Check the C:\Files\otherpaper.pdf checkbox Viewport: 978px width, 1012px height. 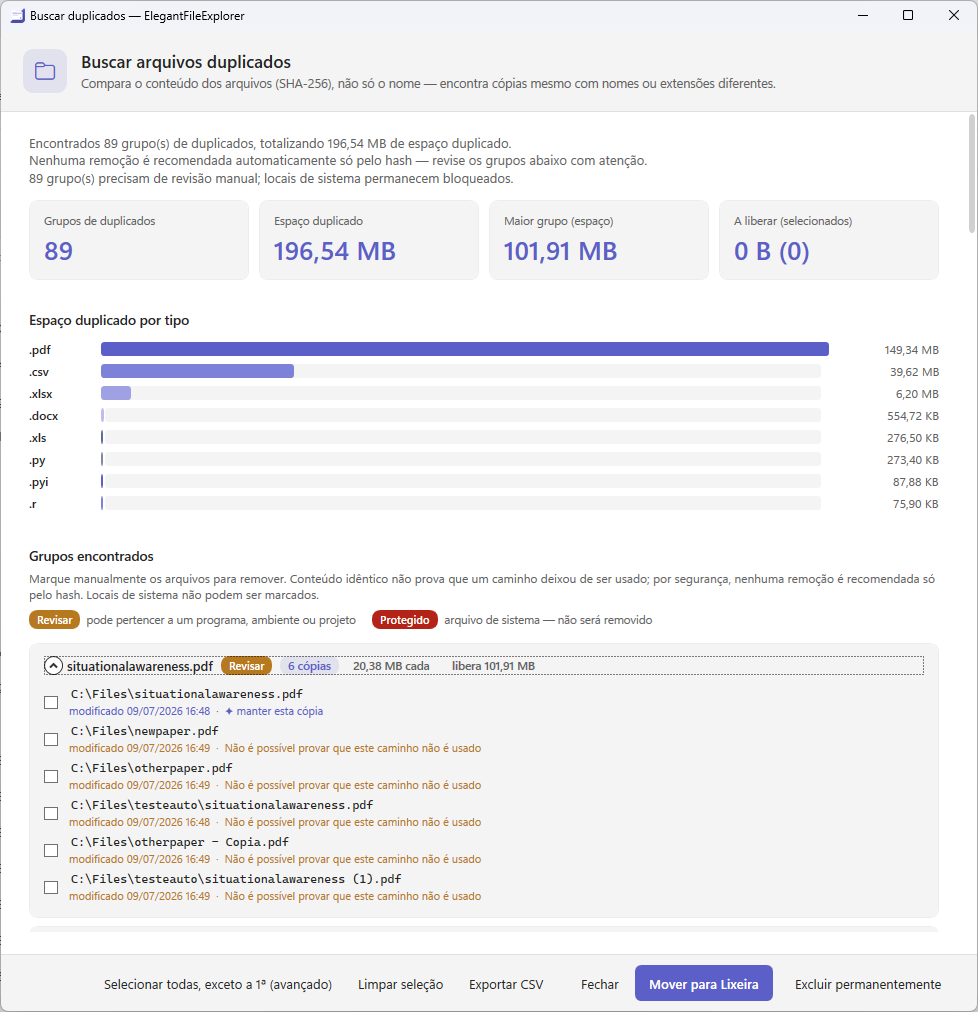[x=51, y=776]
